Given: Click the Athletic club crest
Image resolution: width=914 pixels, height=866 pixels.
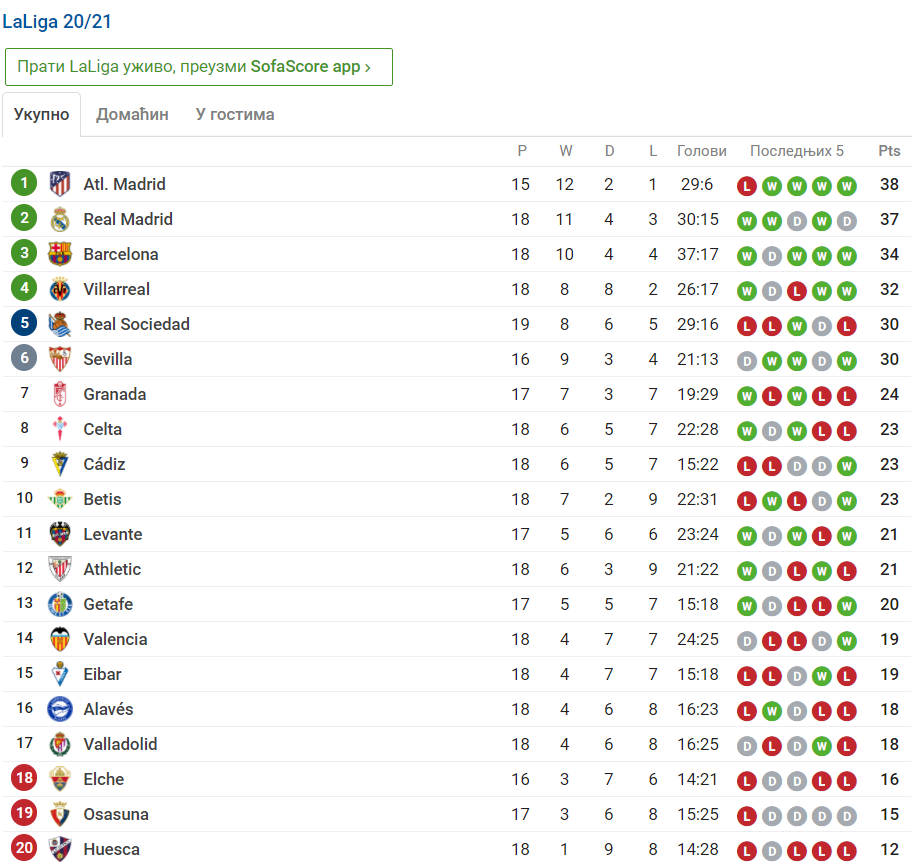Looking at the screenshot, I should (60, 569).
